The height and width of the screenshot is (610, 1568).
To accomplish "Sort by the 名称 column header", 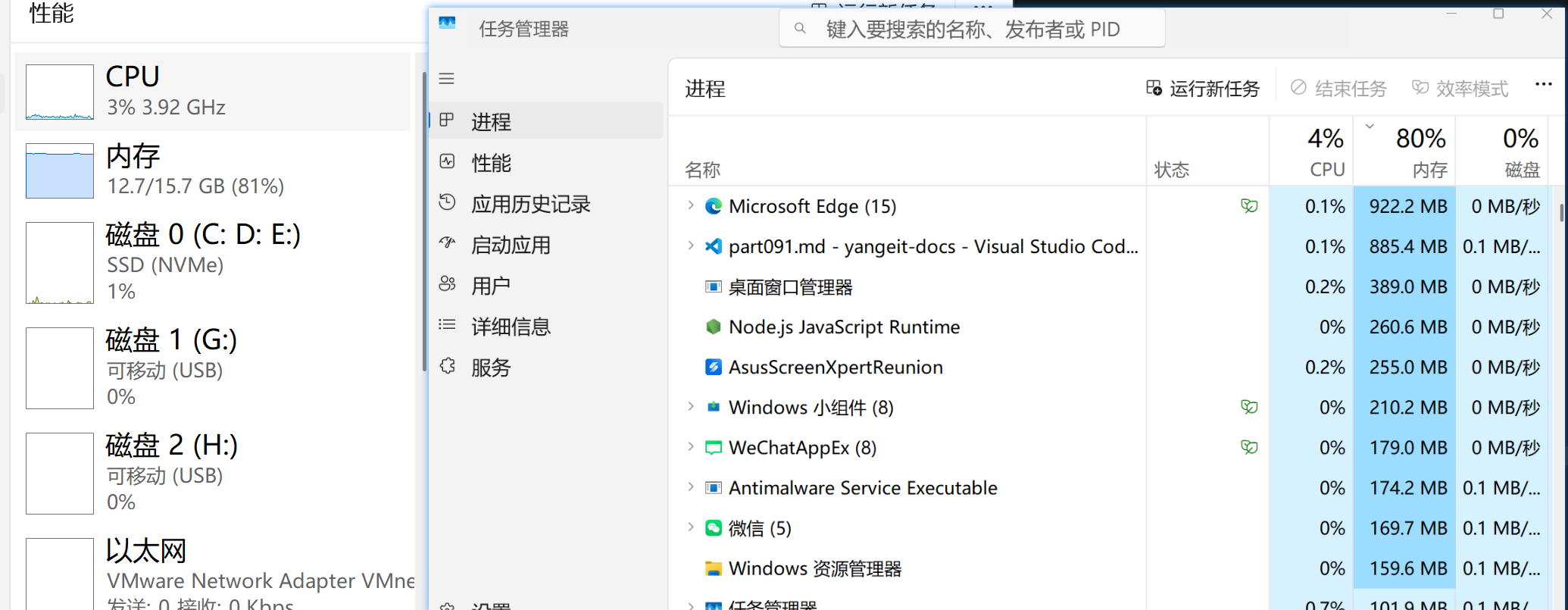I will (907, 152).
